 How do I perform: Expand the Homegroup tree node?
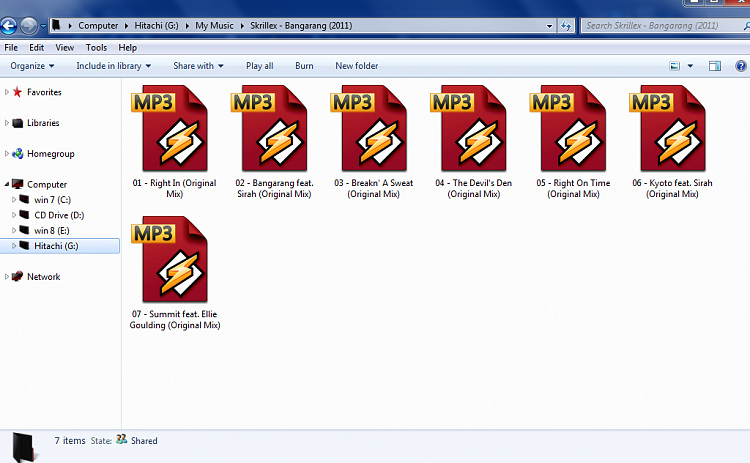click(x=7, y=154)
